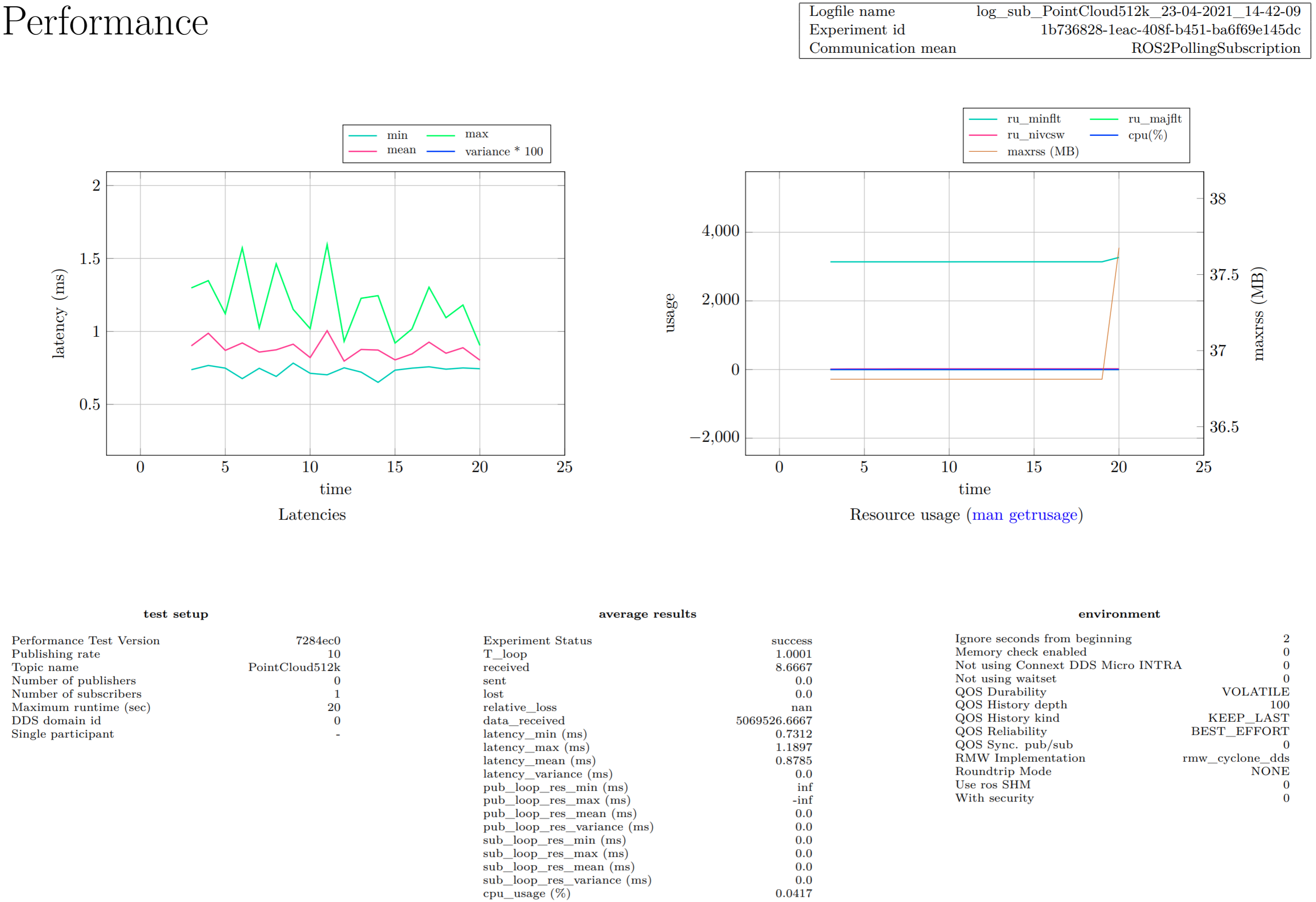Click the green 'max' legend line swatch

(441, 135)
